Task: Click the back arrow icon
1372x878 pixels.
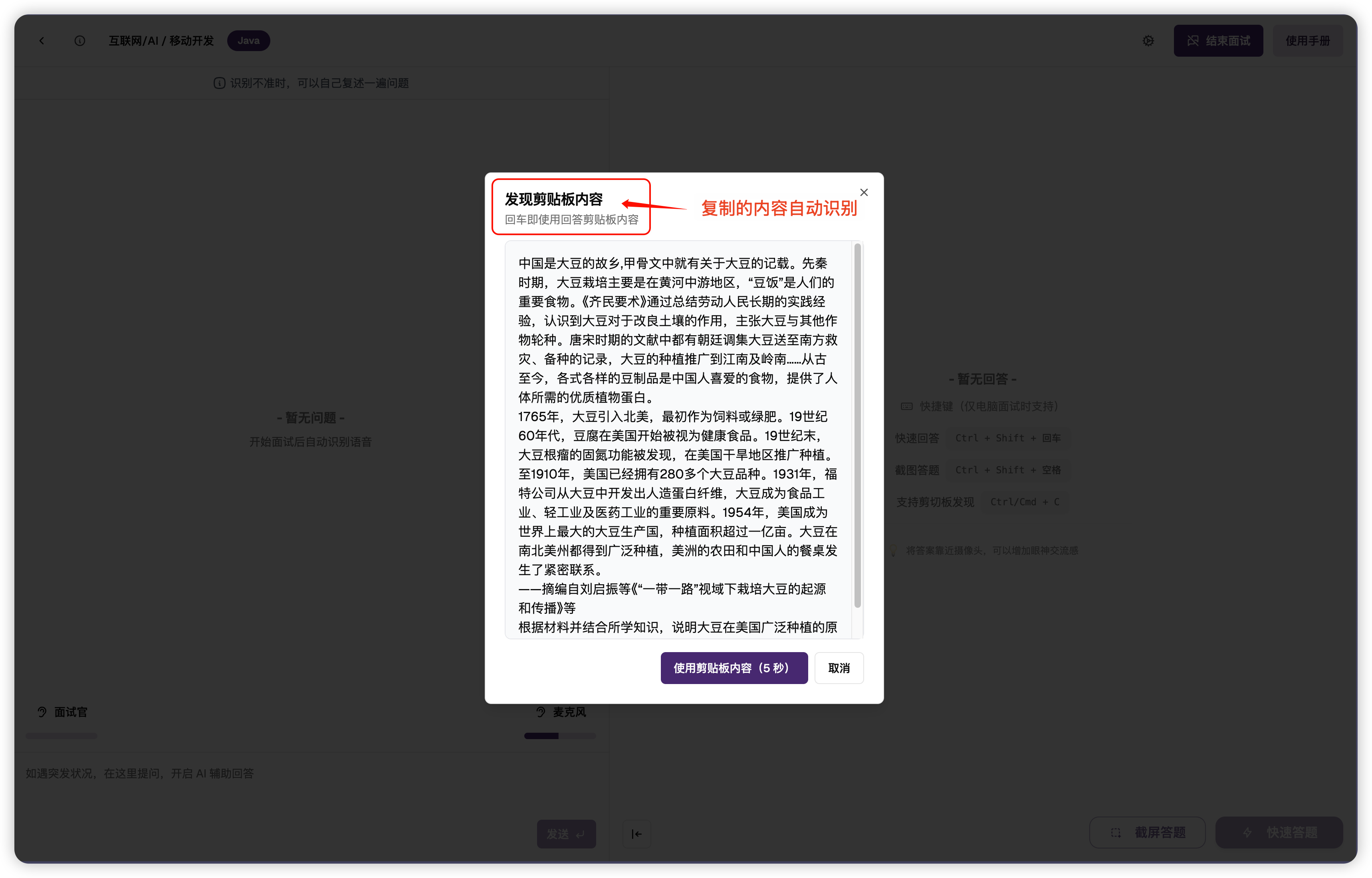Action: [42, 40]
